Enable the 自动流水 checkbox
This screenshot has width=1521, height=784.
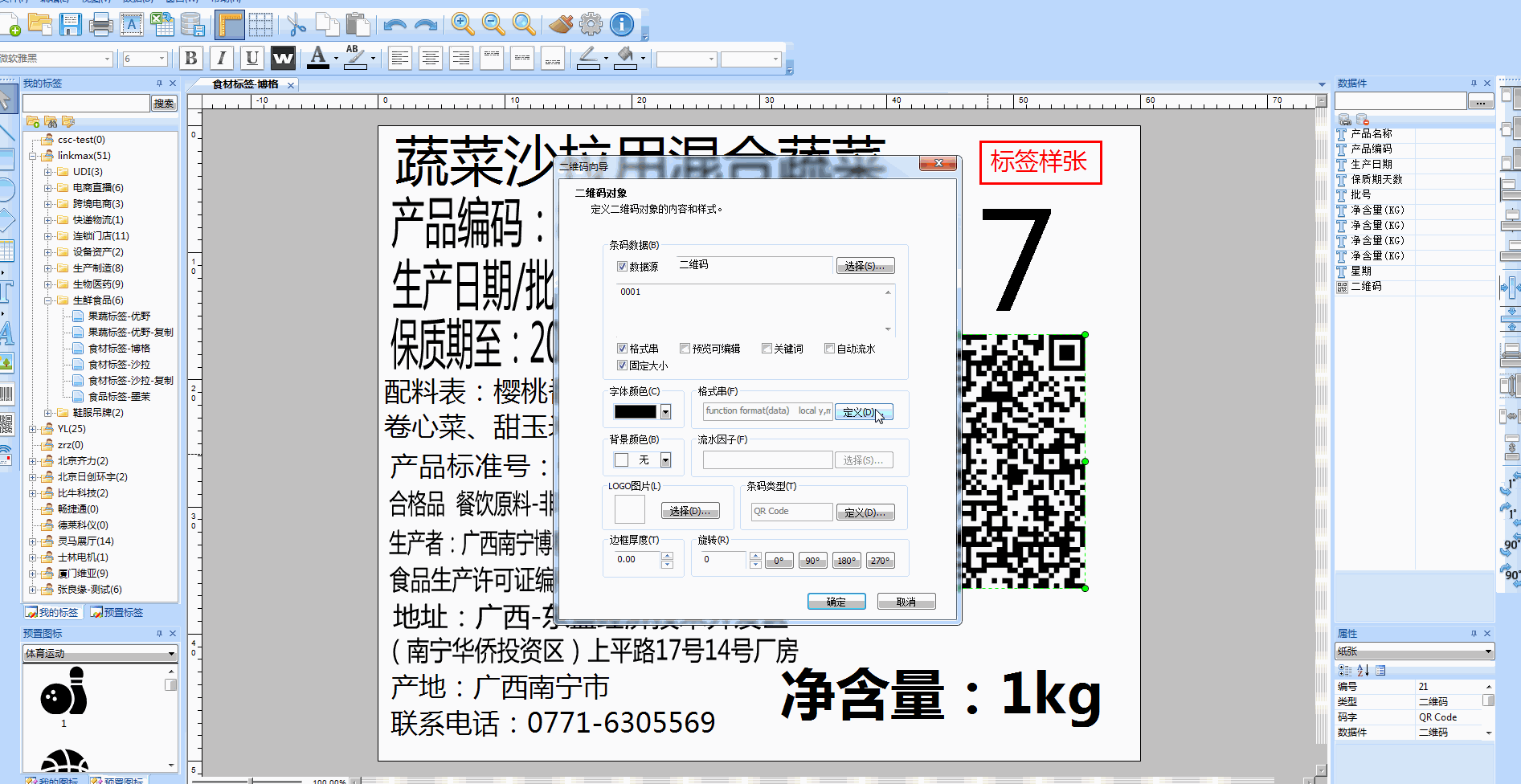829,349
